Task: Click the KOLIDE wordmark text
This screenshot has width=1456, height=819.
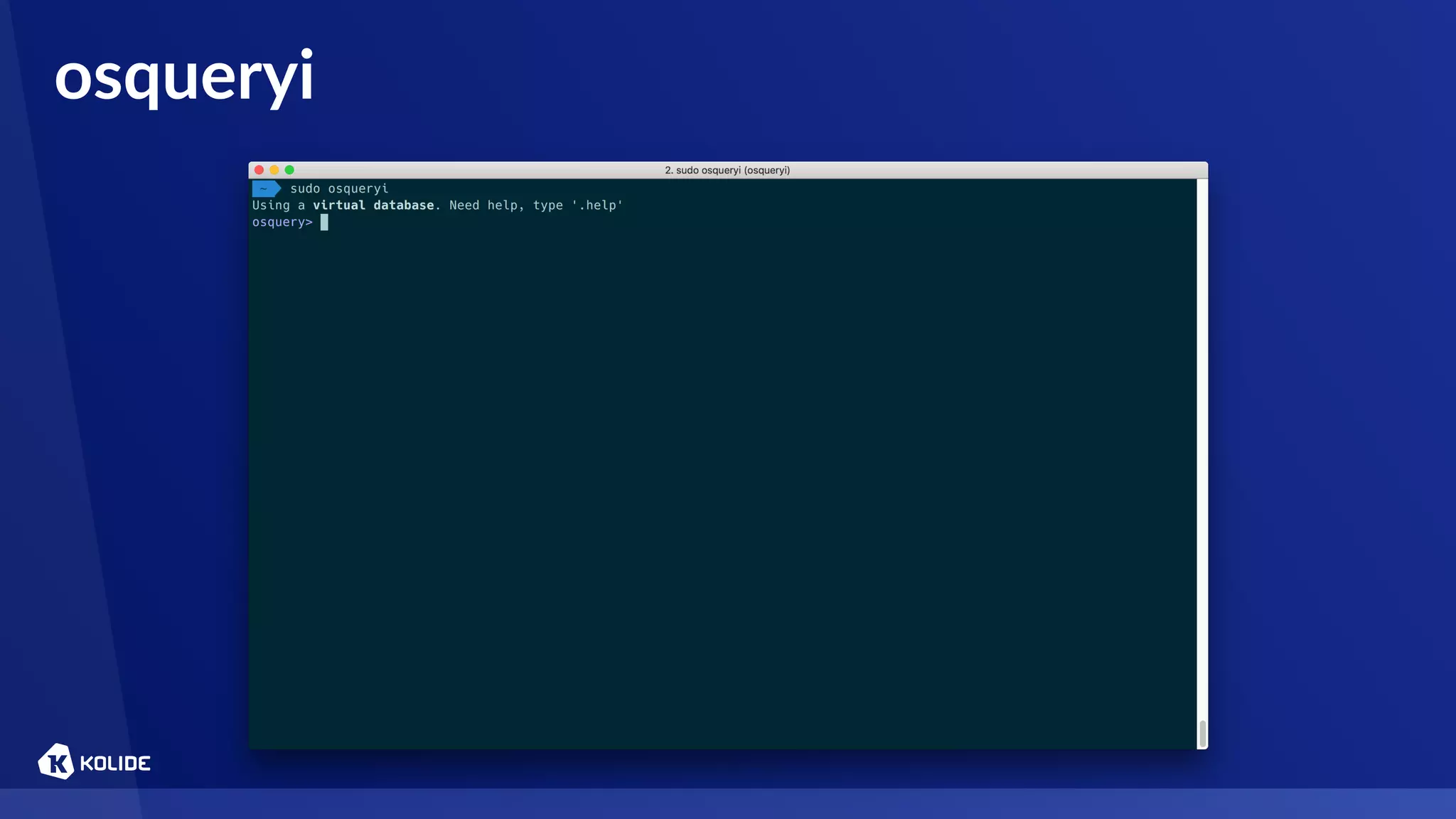Action: (x=115, y=764)
